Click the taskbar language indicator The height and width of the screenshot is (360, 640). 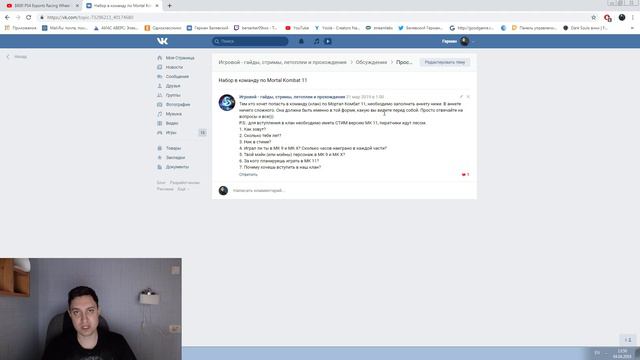[x=597, y=353]
